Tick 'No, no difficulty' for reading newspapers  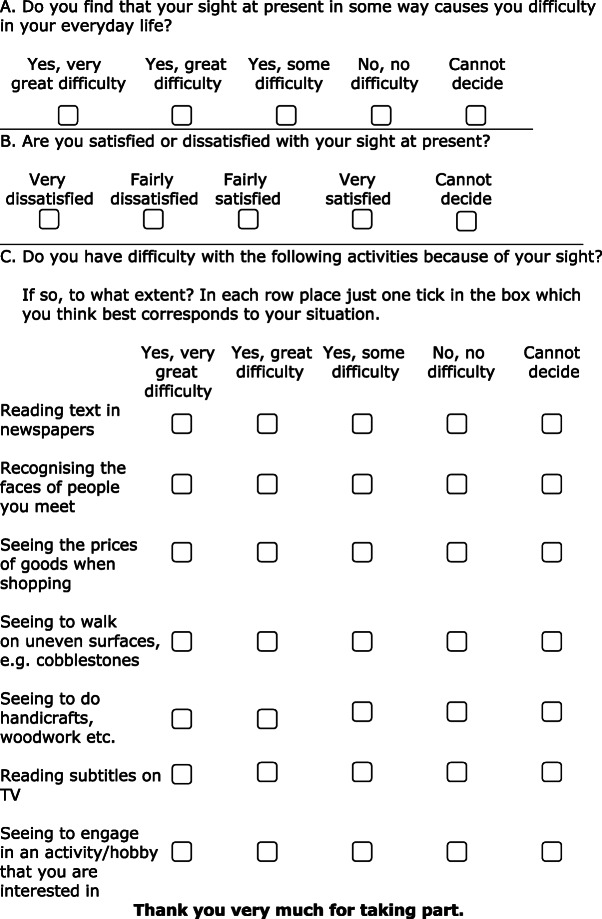457,424
